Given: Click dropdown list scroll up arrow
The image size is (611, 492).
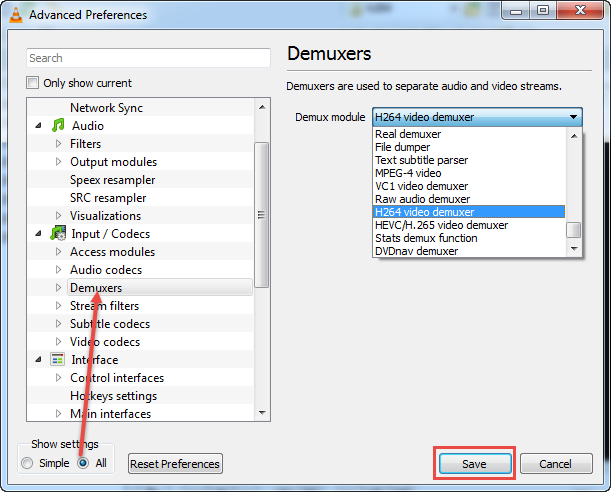Looking at the screenshot, I should point(574,136).
